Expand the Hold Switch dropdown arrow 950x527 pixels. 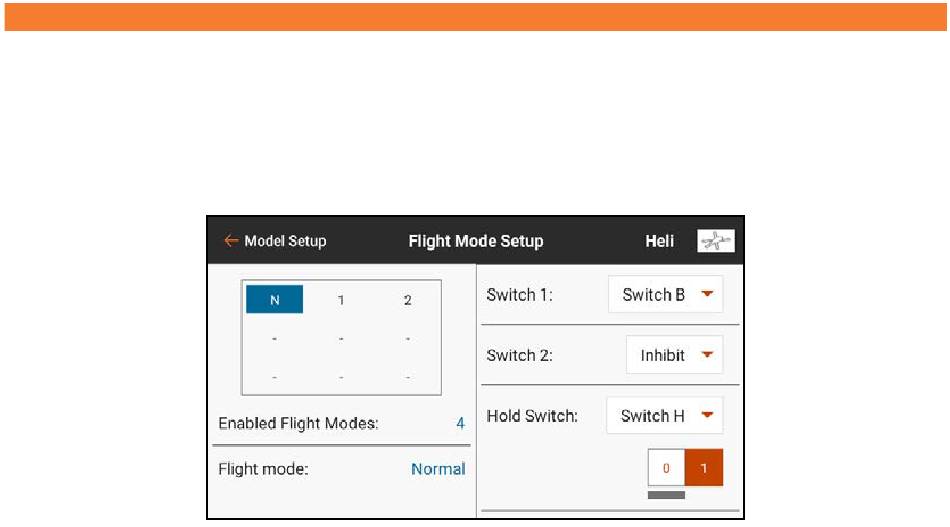[707, 415]
